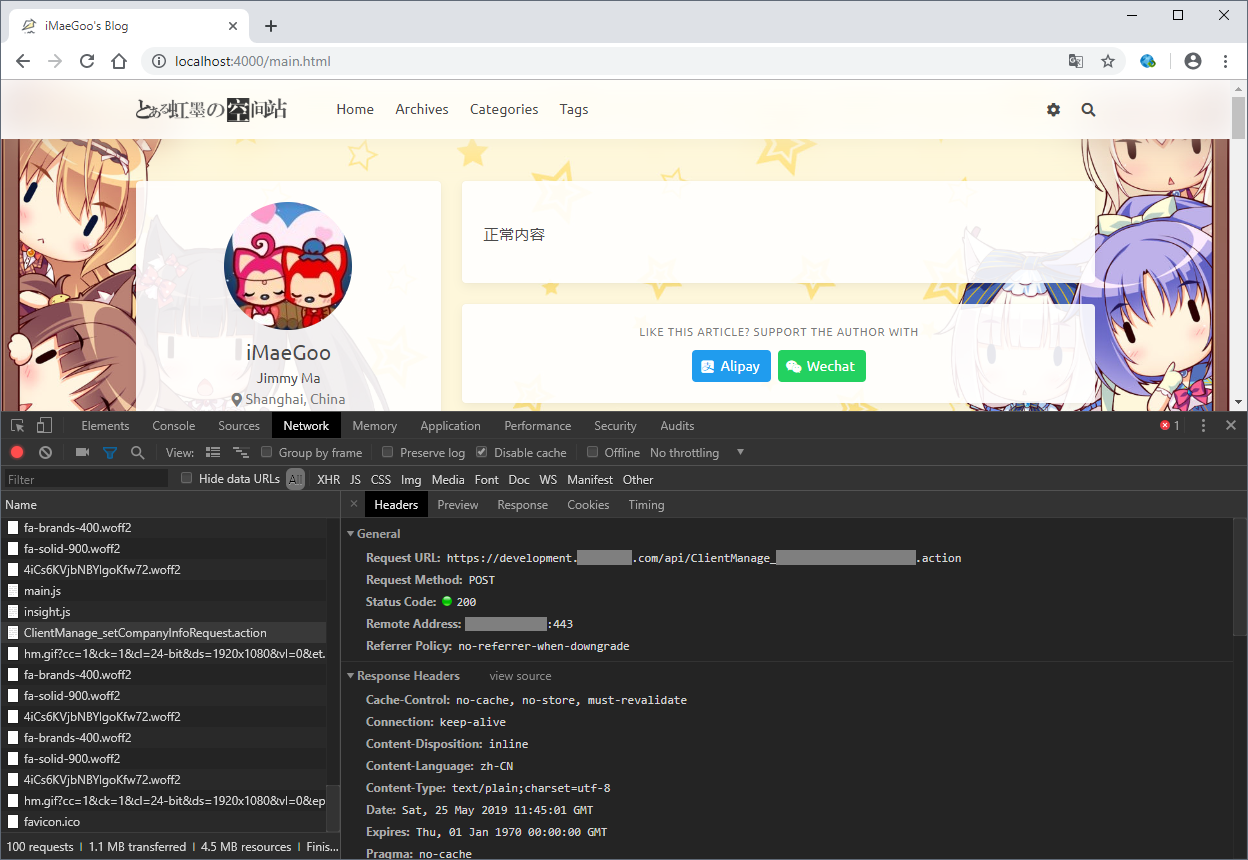
Task: Open DevTools customize menu dots
Action: [x=1203, y=425]
